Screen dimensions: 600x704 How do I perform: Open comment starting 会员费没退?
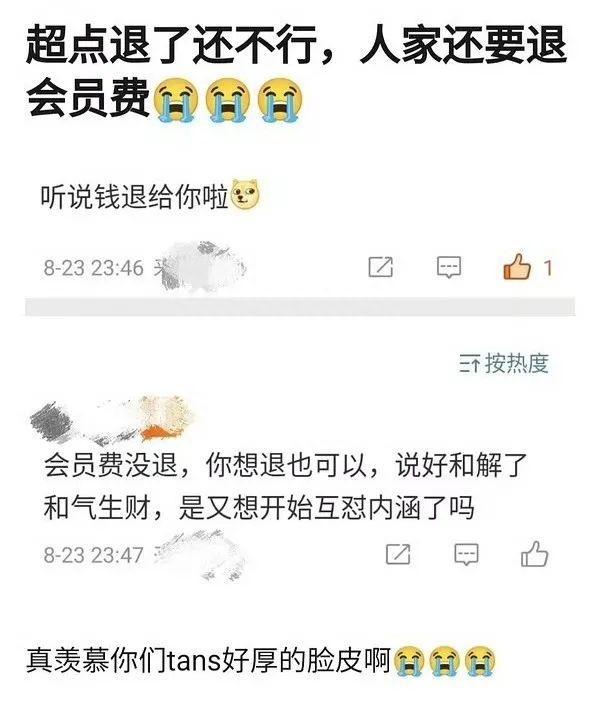click(285, 486)
